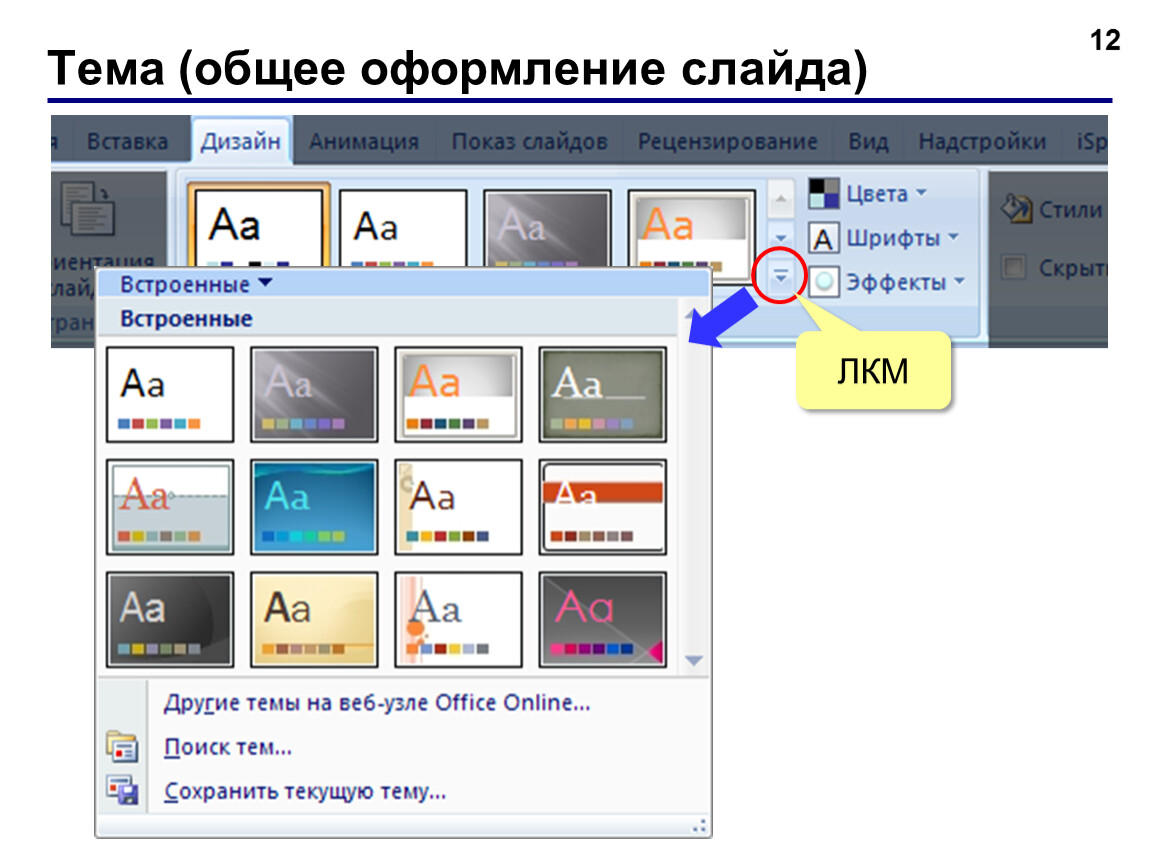The width and height of the screenshot is (1150, 864).
Task: Click the slide orientation page icon
Action: [x=87, y=209]
